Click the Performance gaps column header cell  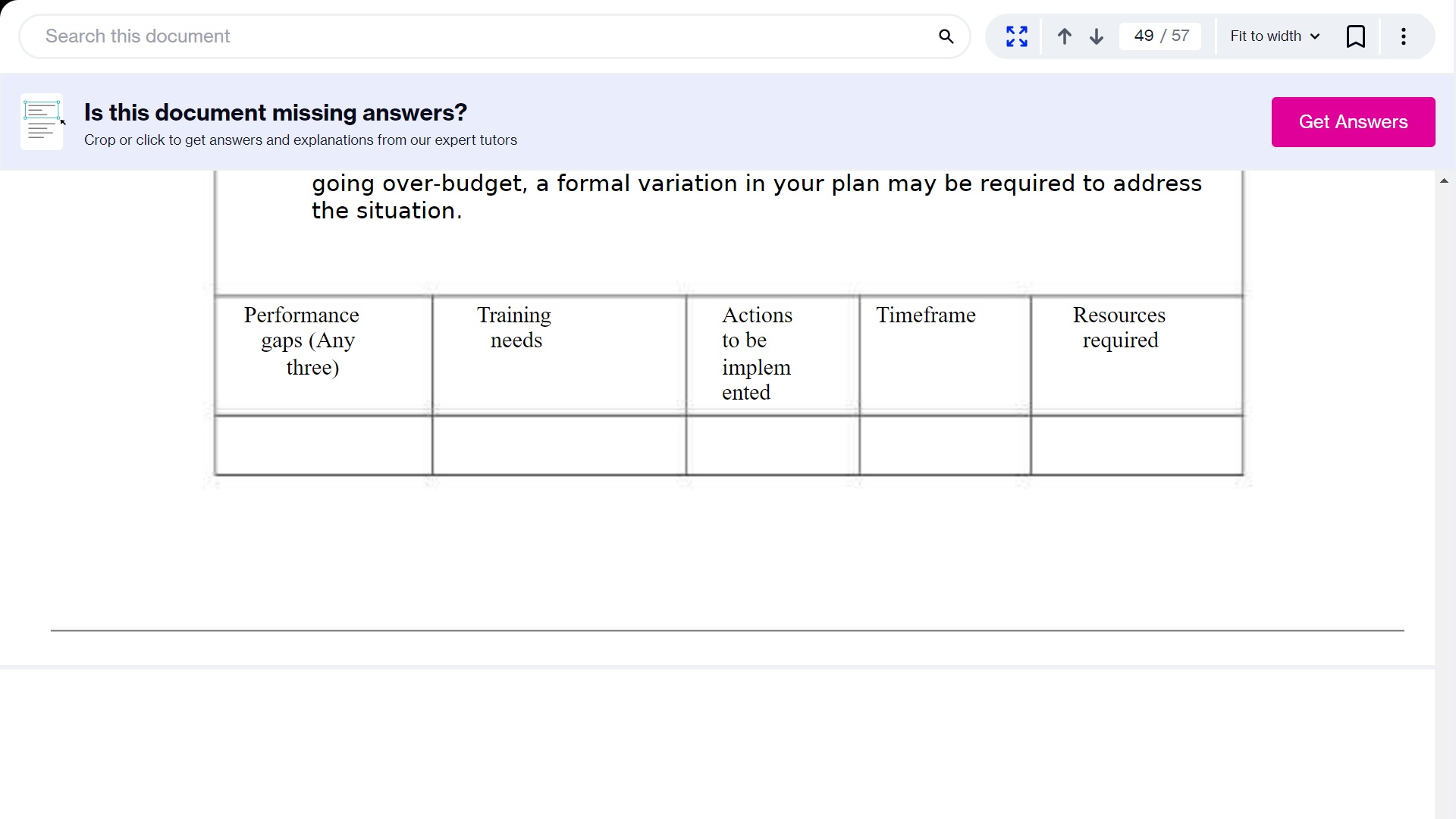coord(324,354)
